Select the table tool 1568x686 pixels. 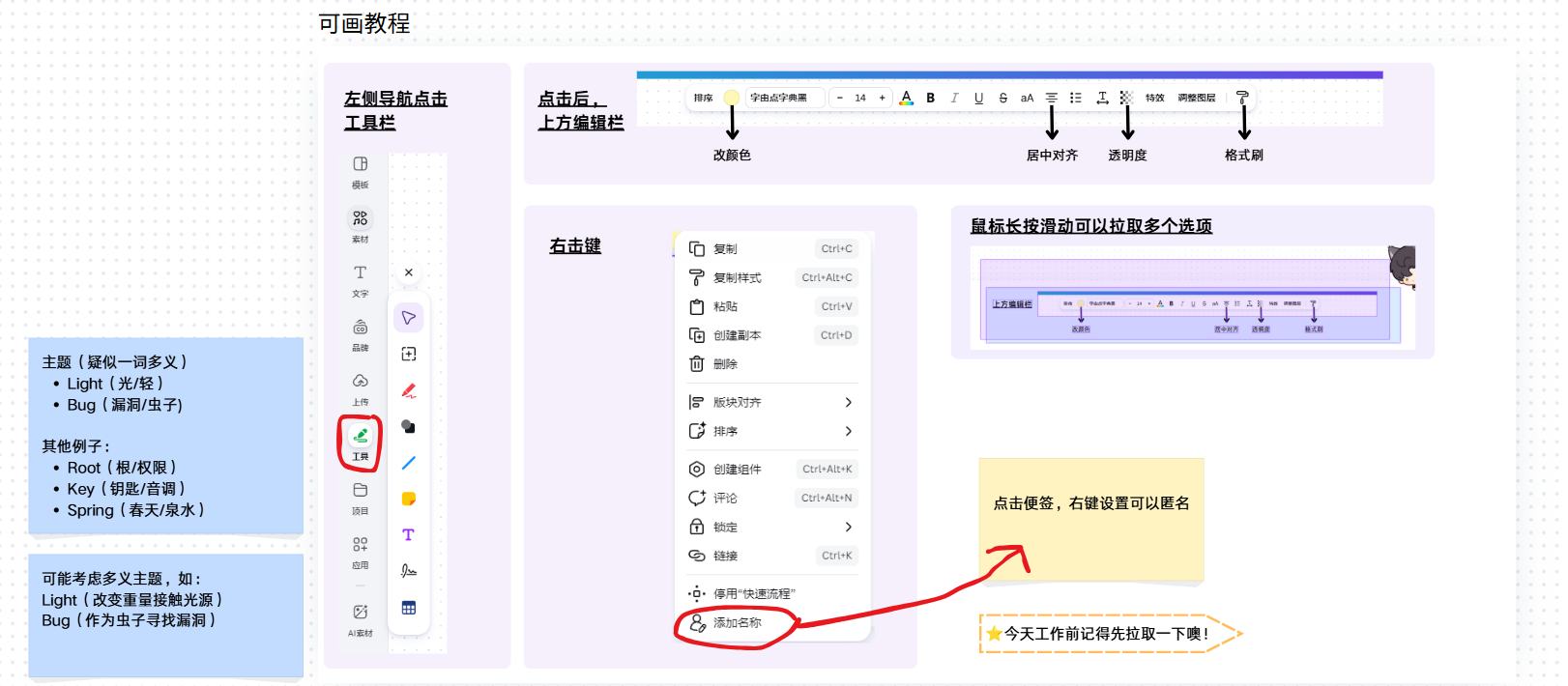pos(409,608)
